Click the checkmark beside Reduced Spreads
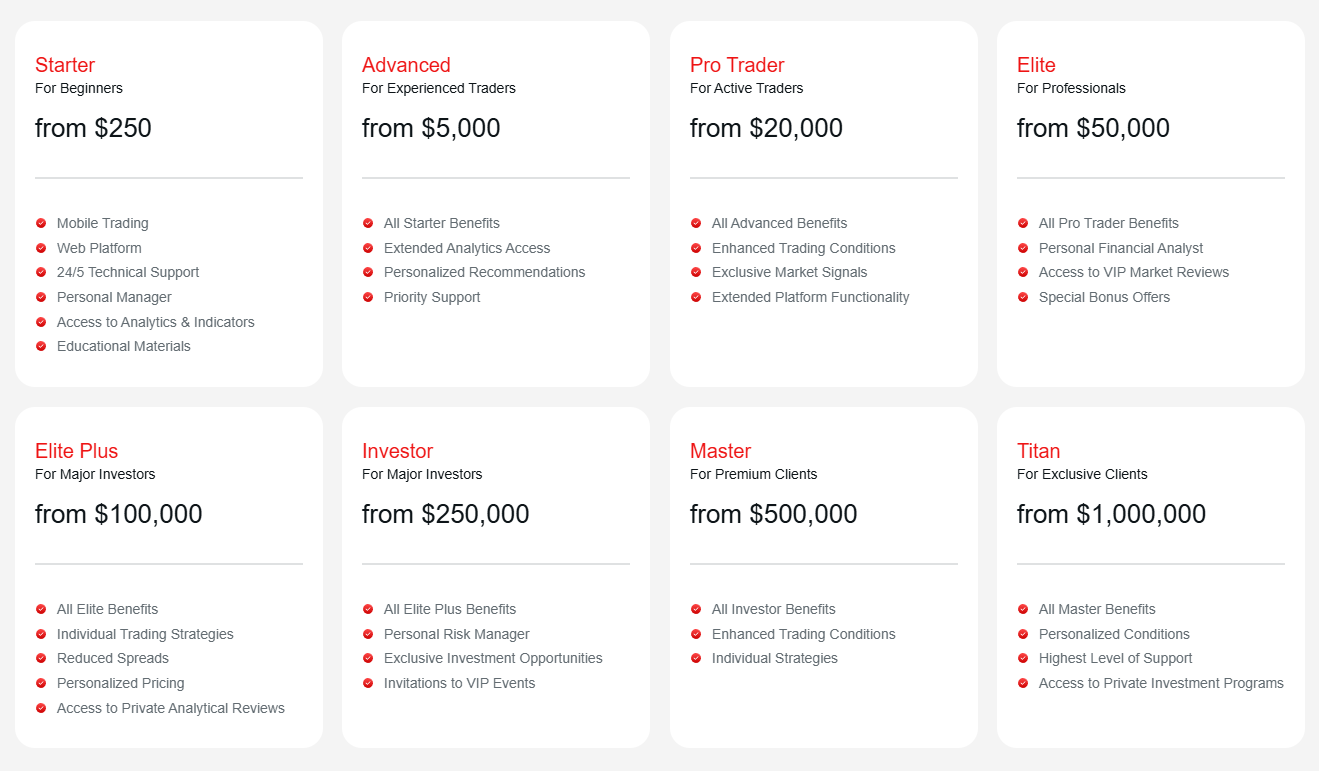 click(x=41, y=658)
